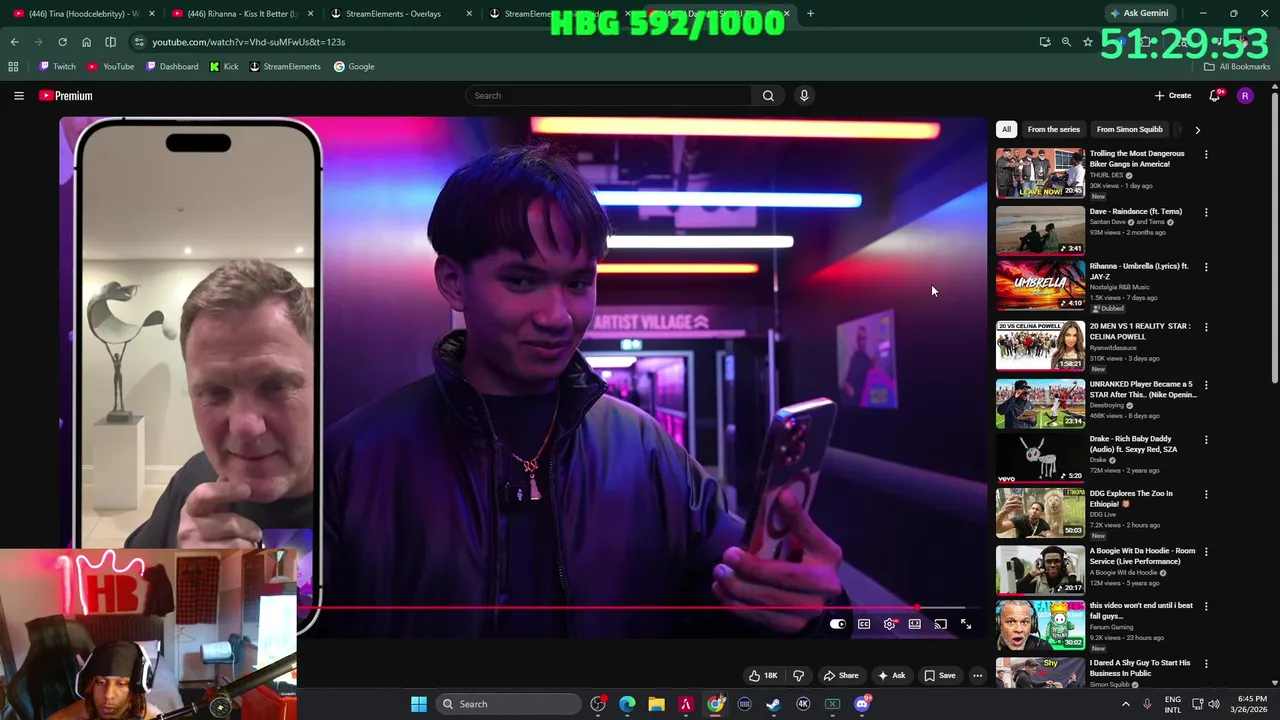Reload the page in the browser
The width and height of the screenshot is (1280, 720).
(x=62, y=42)
